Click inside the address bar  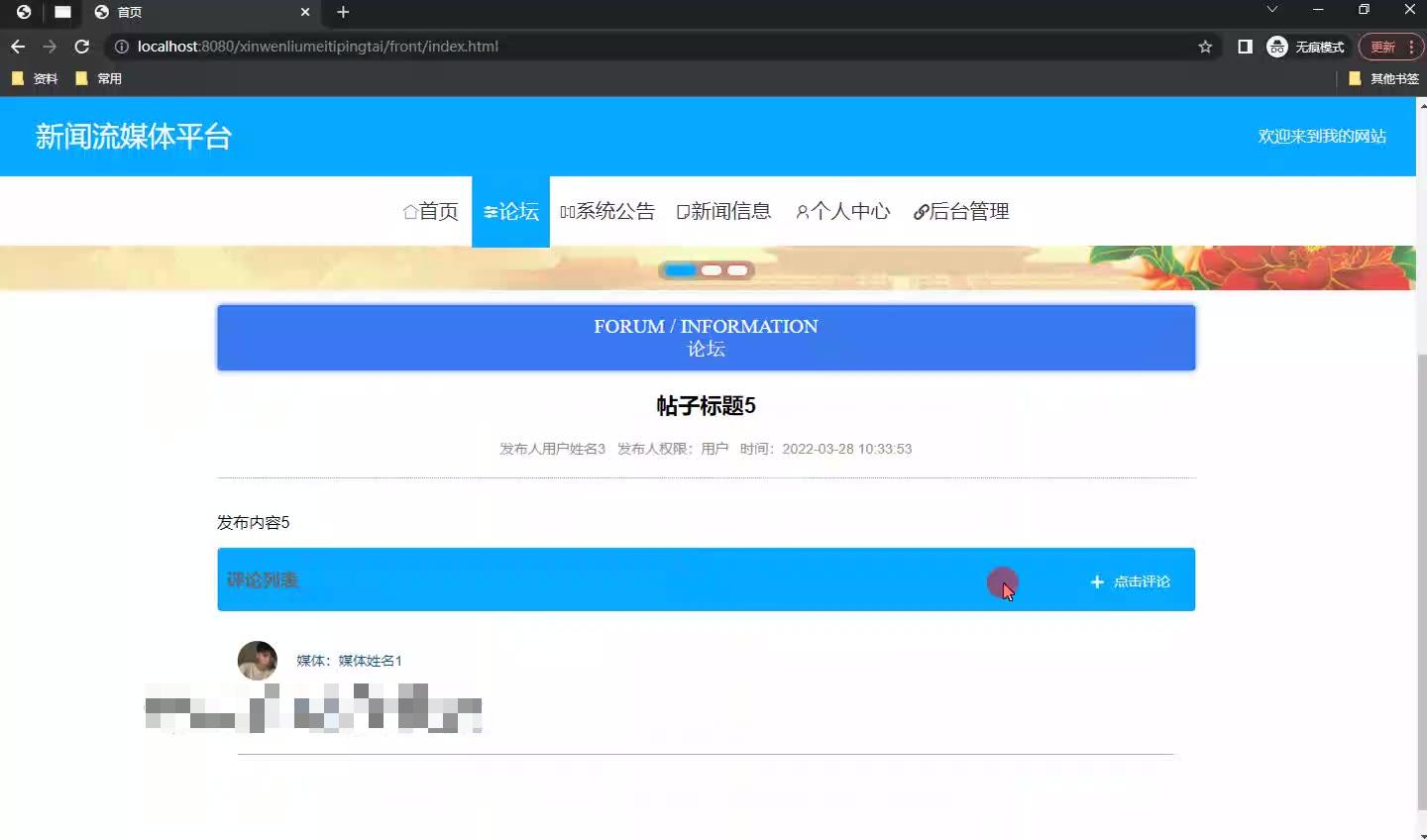click(x=396, y=47)
